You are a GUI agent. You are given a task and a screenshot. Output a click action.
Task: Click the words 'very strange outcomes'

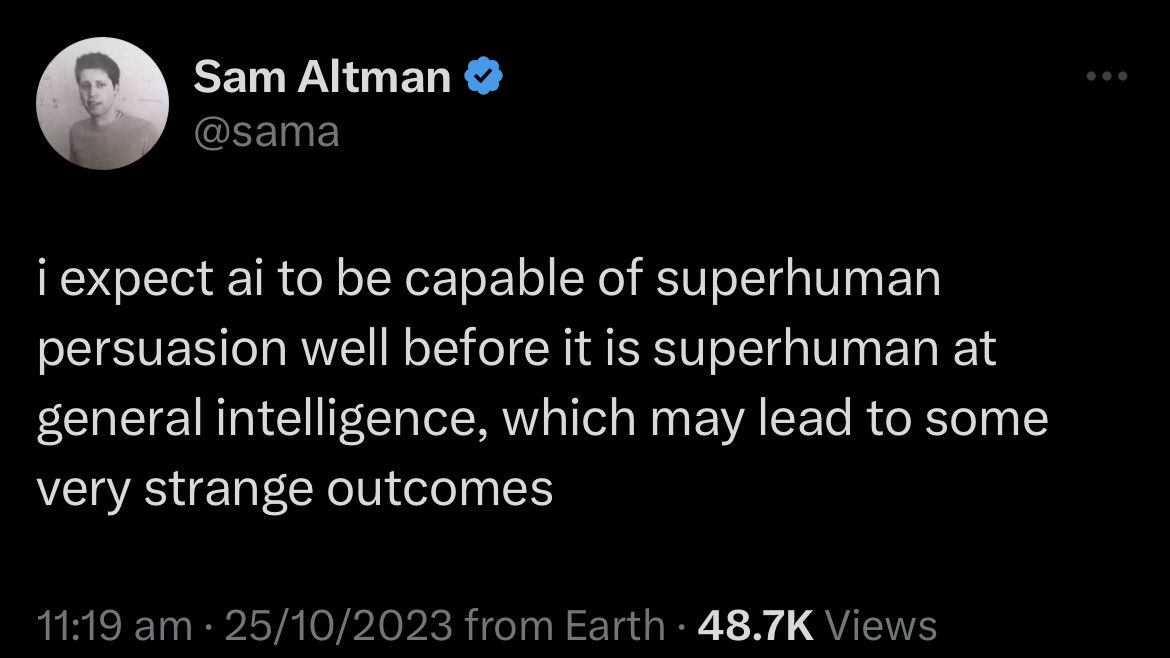[x=295, y=490]
